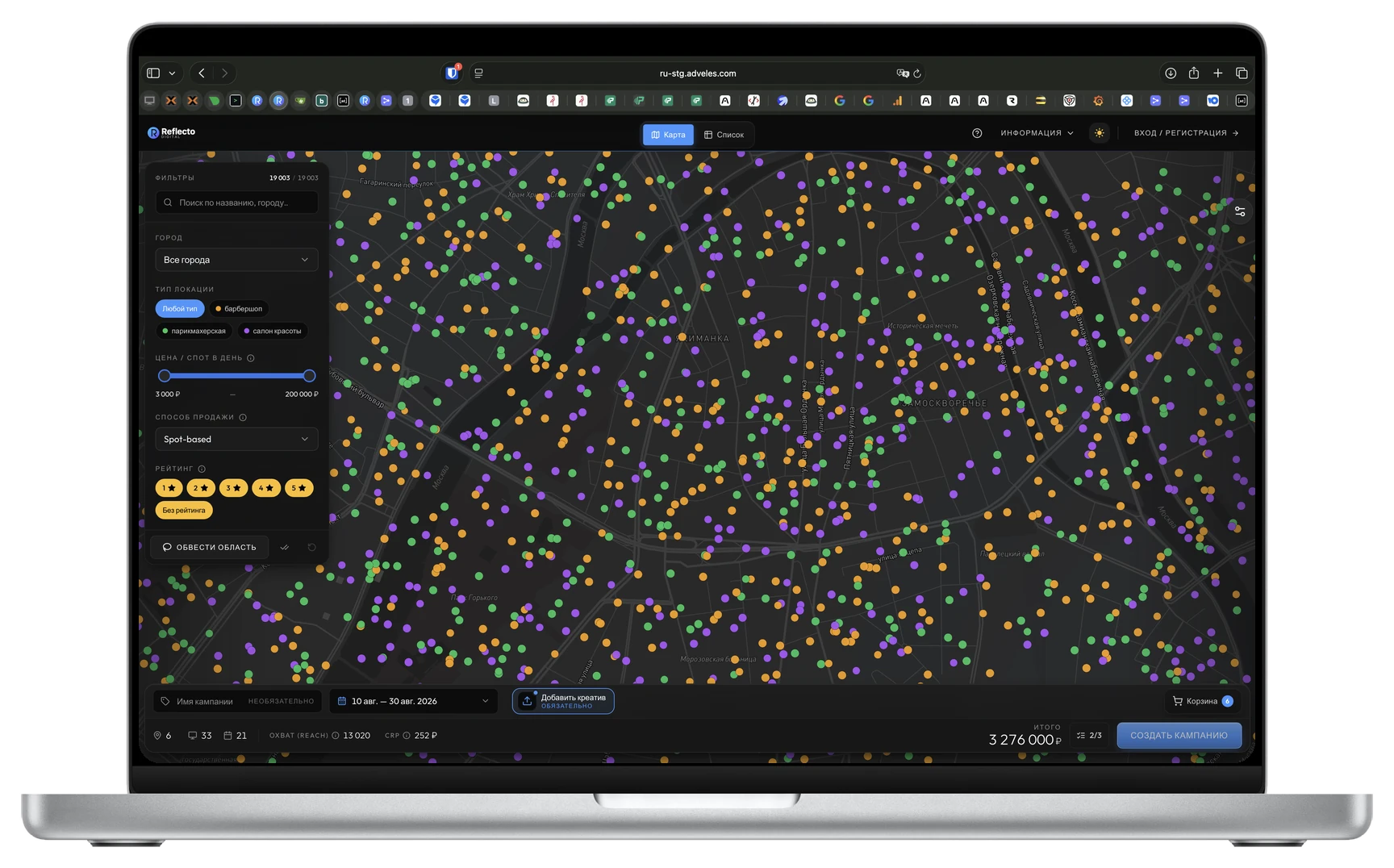
Task: Select the 'Любой тип' location chip
Action: [x=180, y=309]
